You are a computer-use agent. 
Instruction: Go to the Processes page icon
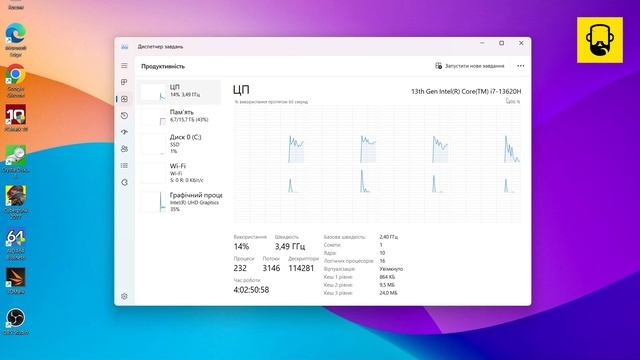tap(124, 82)
